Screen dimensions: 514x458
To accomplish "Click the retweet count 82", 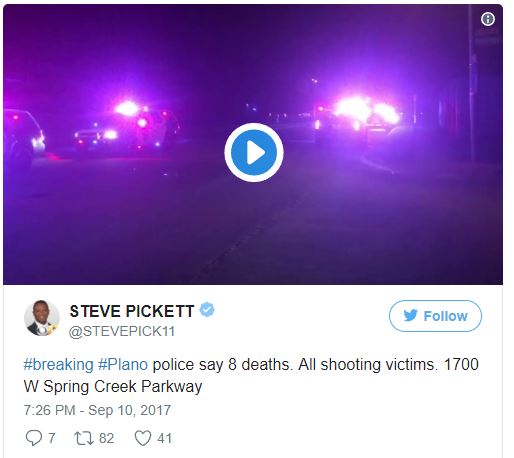I will [x=107, y=438].
